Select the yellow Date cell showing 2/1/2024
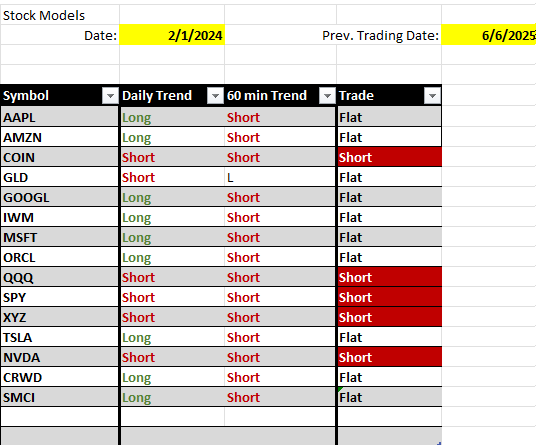Image resolution: width=536 pixels, height=445 pixels. tap(172, 35)
